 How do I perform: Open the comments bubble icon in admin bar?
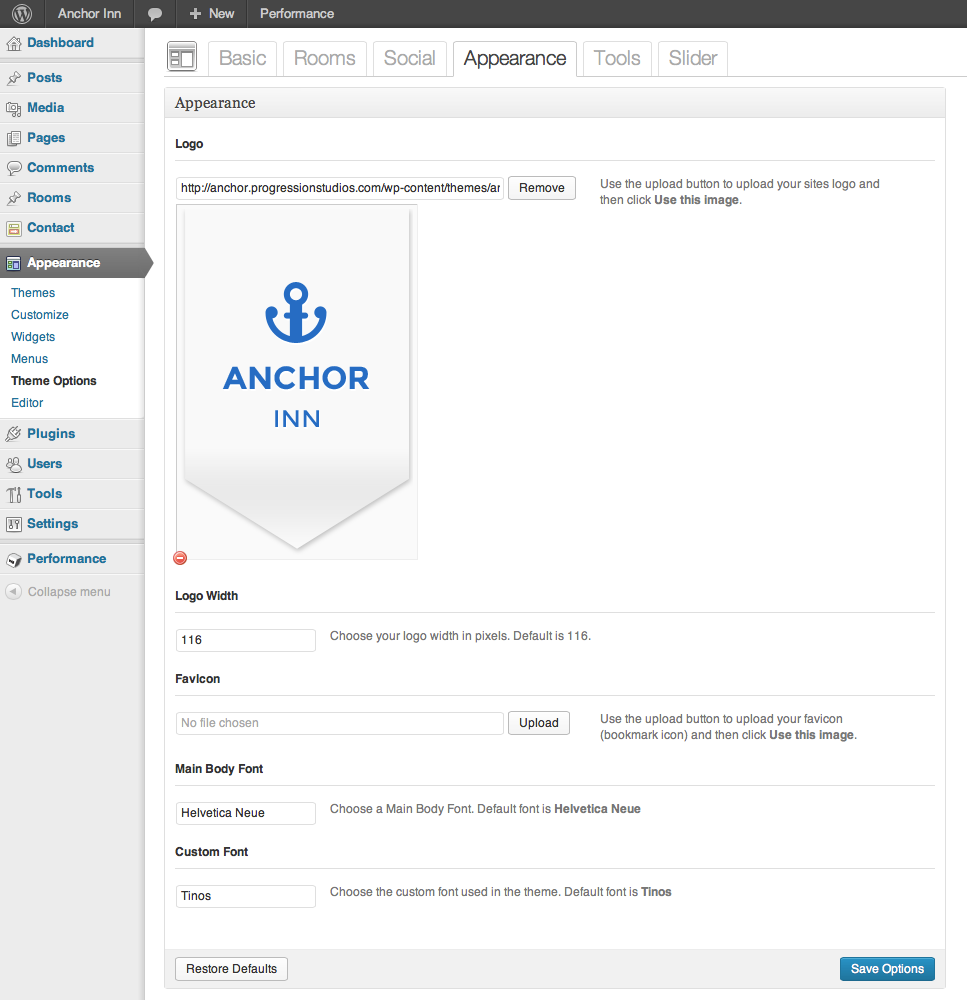click(154, 14)
